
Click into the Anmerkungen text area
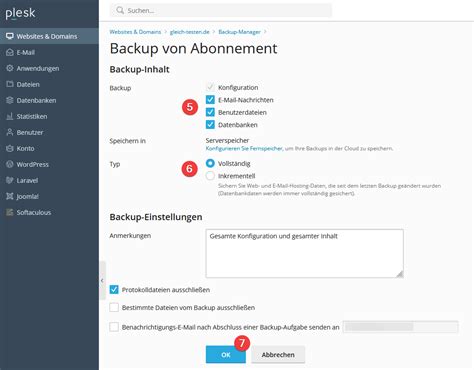click(x=305, y=253)
